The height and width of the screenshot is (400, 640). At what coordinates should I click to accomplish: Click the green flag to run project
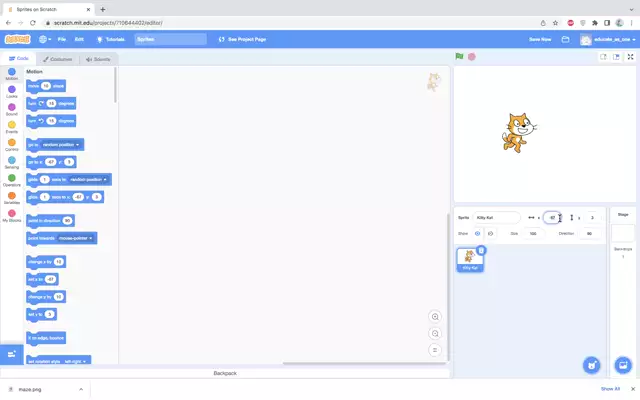tap(459, 56)
